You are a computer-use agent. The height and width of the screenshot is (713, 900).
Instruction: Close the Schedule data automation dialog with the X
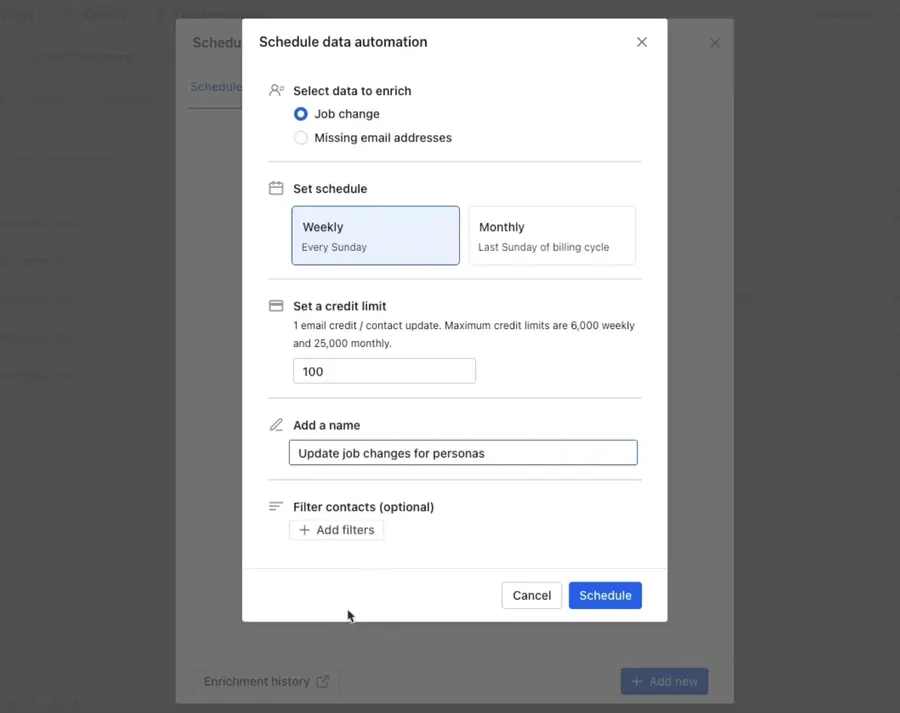[641, 42]
